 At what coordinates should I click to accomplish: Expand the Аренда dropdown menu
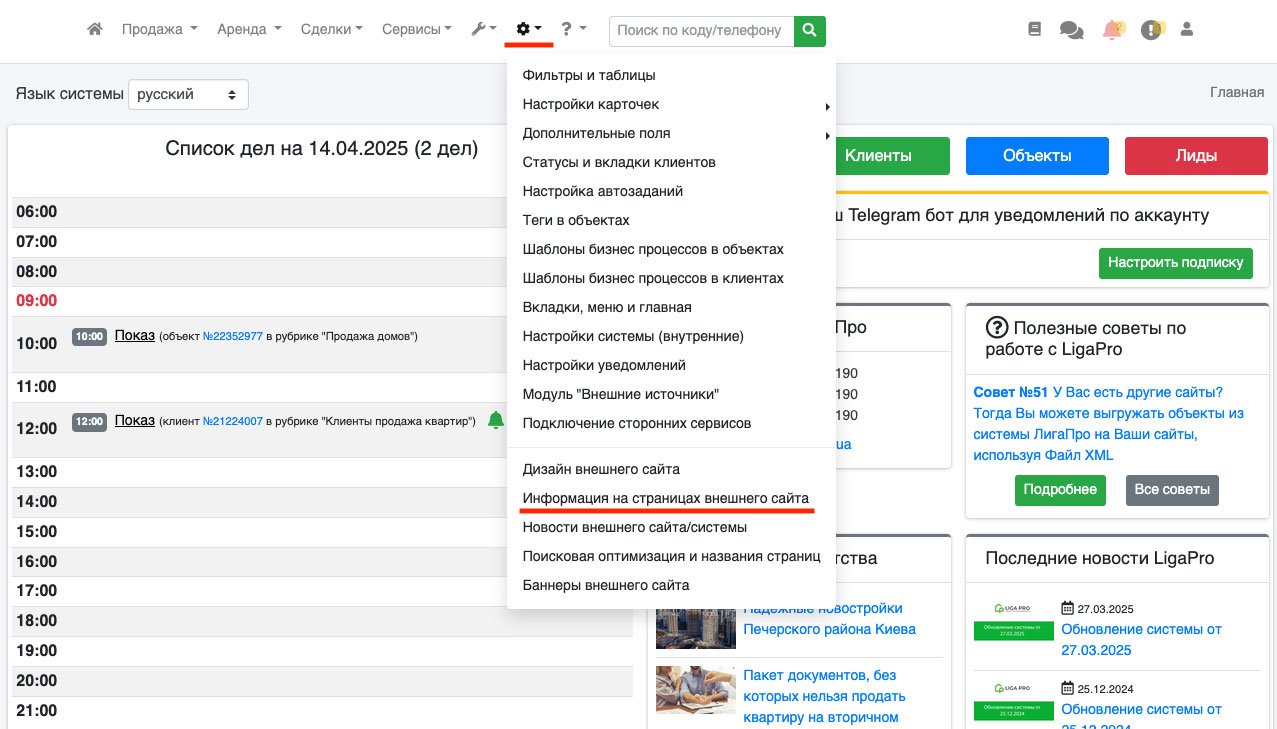[249, 30]
